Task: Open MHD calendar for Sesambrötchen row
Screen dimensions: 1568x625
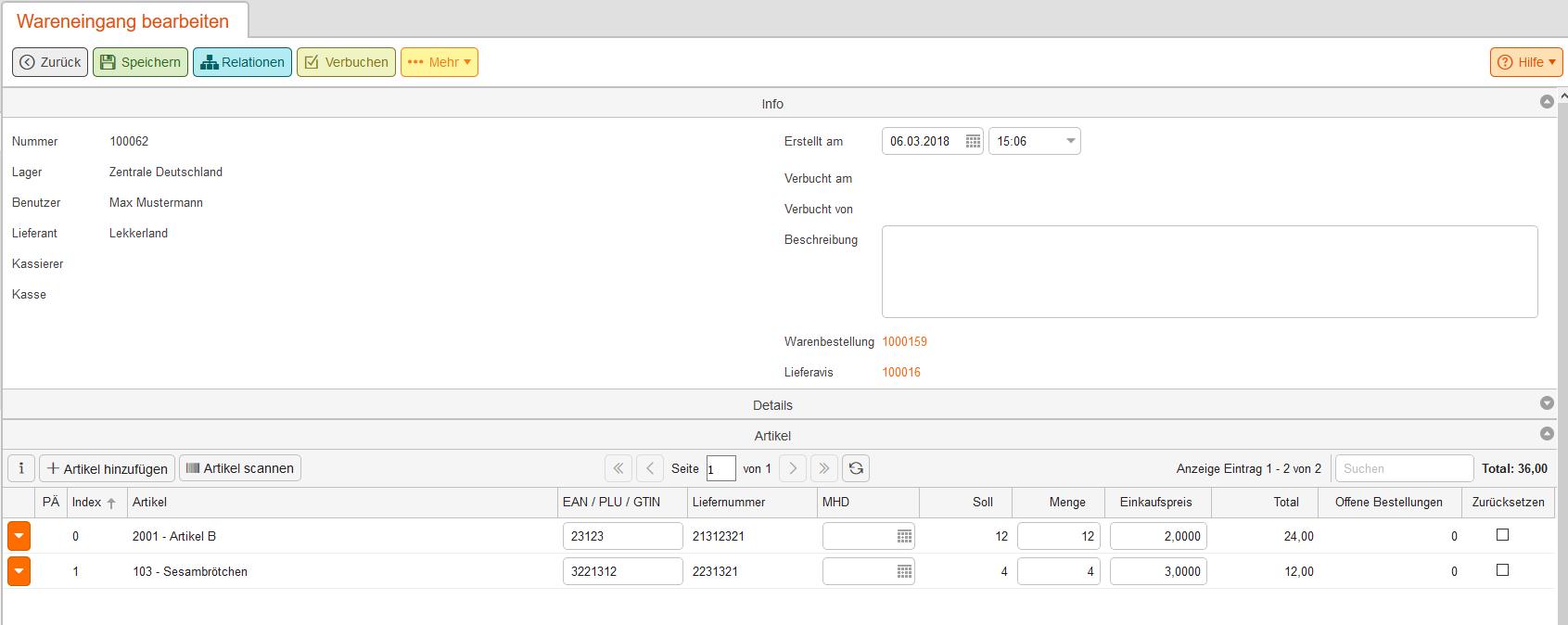Action: pyautogui.click(x=904, y=572)
